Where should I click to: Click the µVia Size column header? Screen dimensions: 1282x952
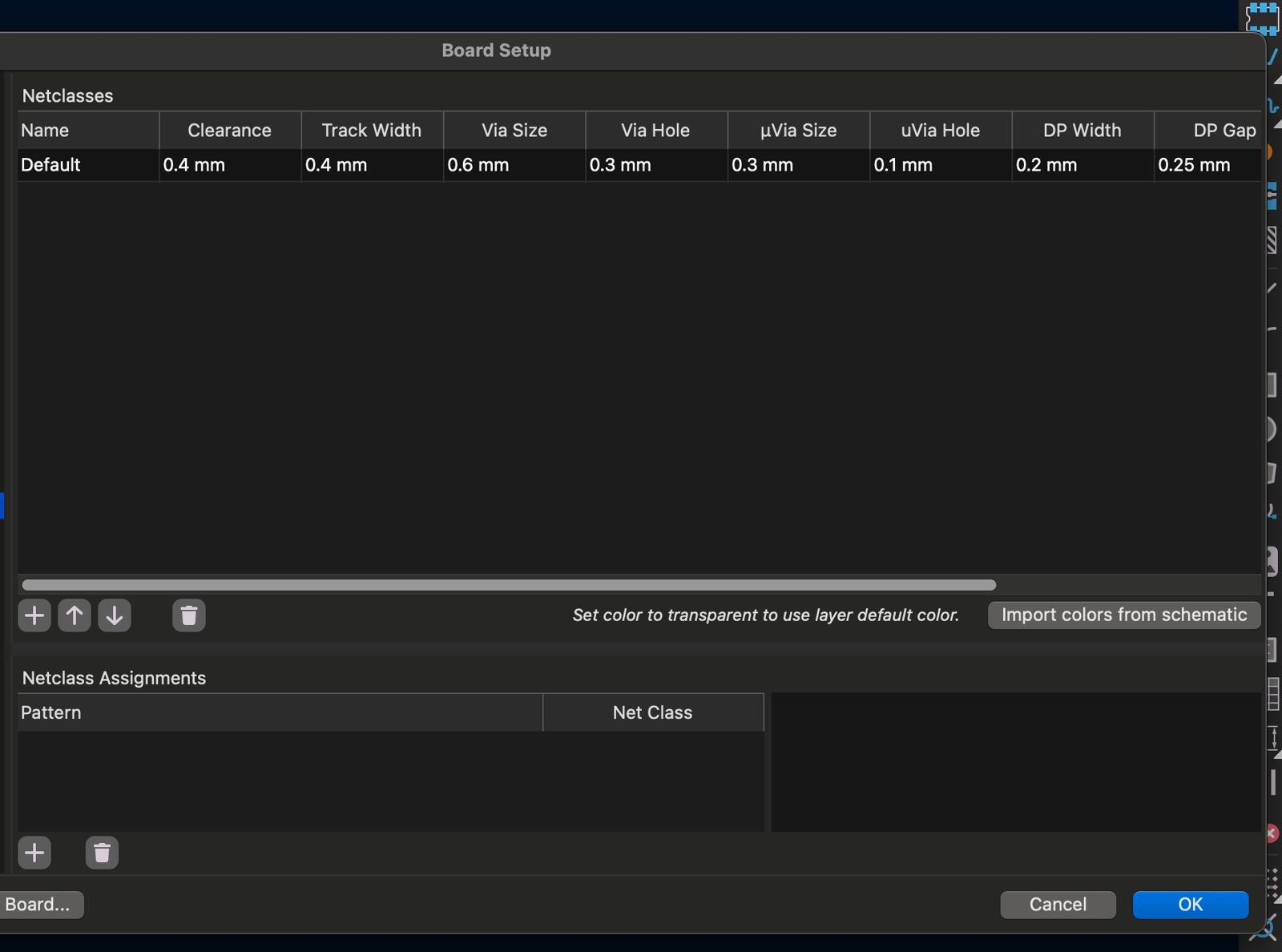799,130
